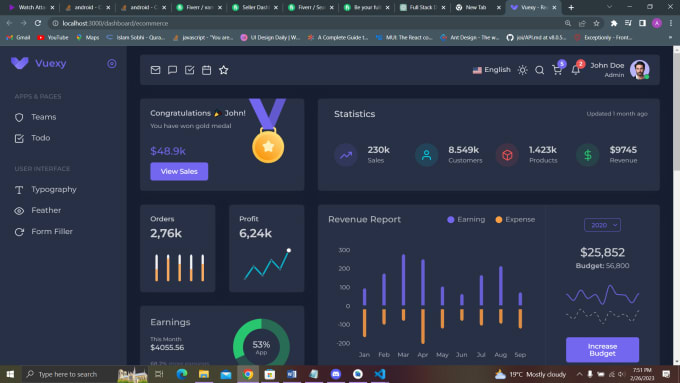Image resolution: width=680 pixels, height=383 pixels.
Task: Open the Gmail bookmark
Action: click(x=18, y=38)
